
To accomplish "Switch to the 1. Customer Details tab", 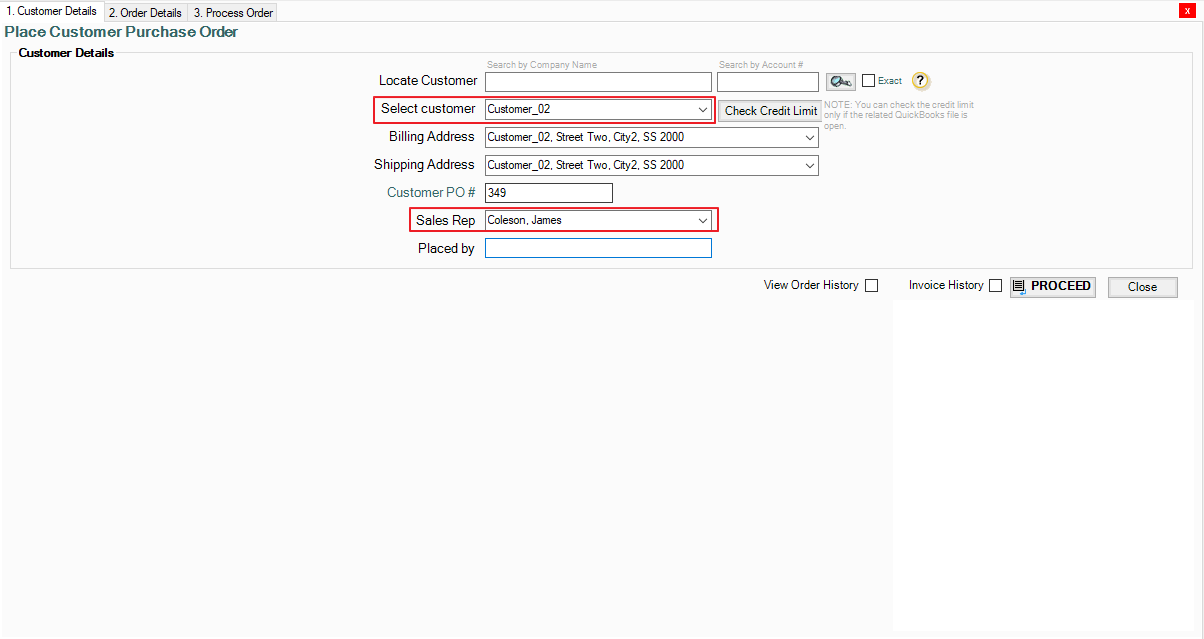I will tap(52, 12).
